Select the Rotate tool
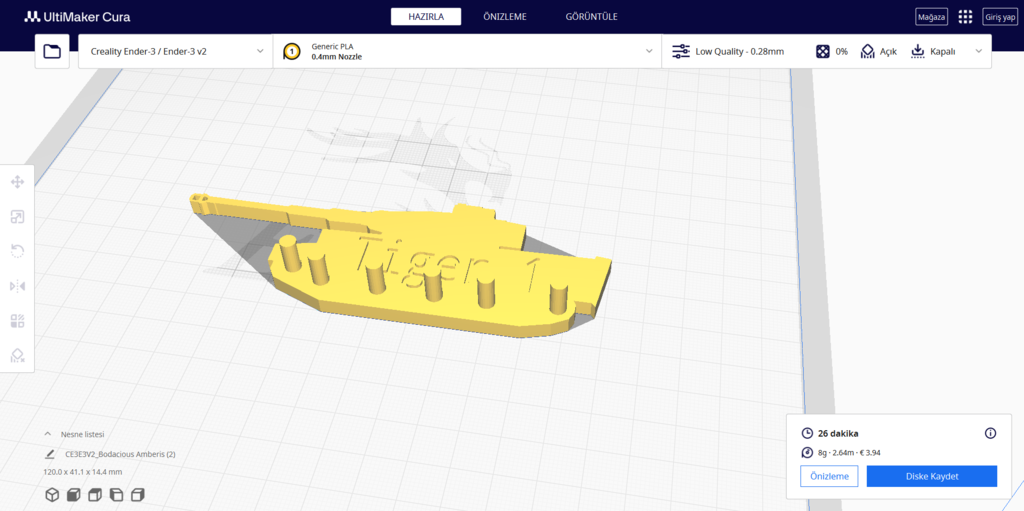The width and height of the screenshot is (1024, 511). [x=18, y=252]
